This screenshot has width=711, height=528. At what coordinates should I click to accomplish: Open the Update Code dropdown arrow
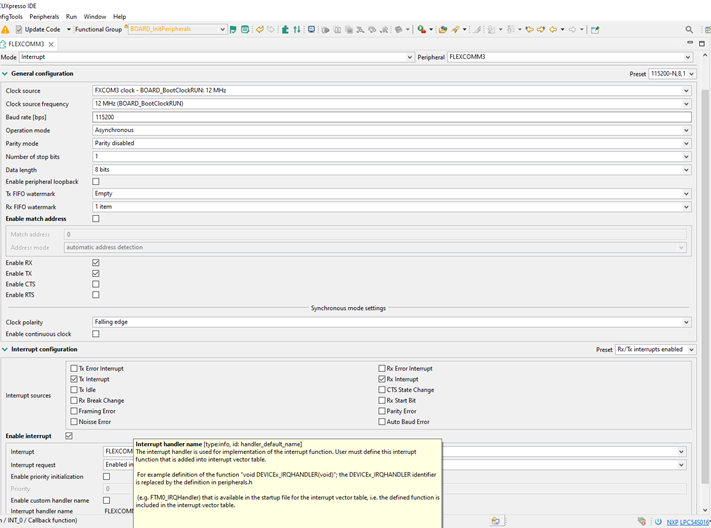[68, 29]
